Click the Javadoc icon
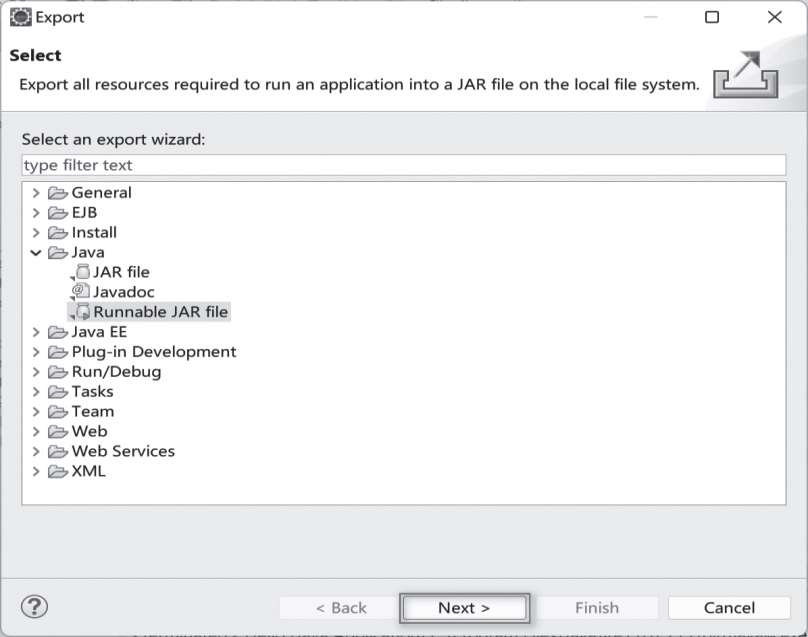808x637 pixels. [x=82, y=292]
